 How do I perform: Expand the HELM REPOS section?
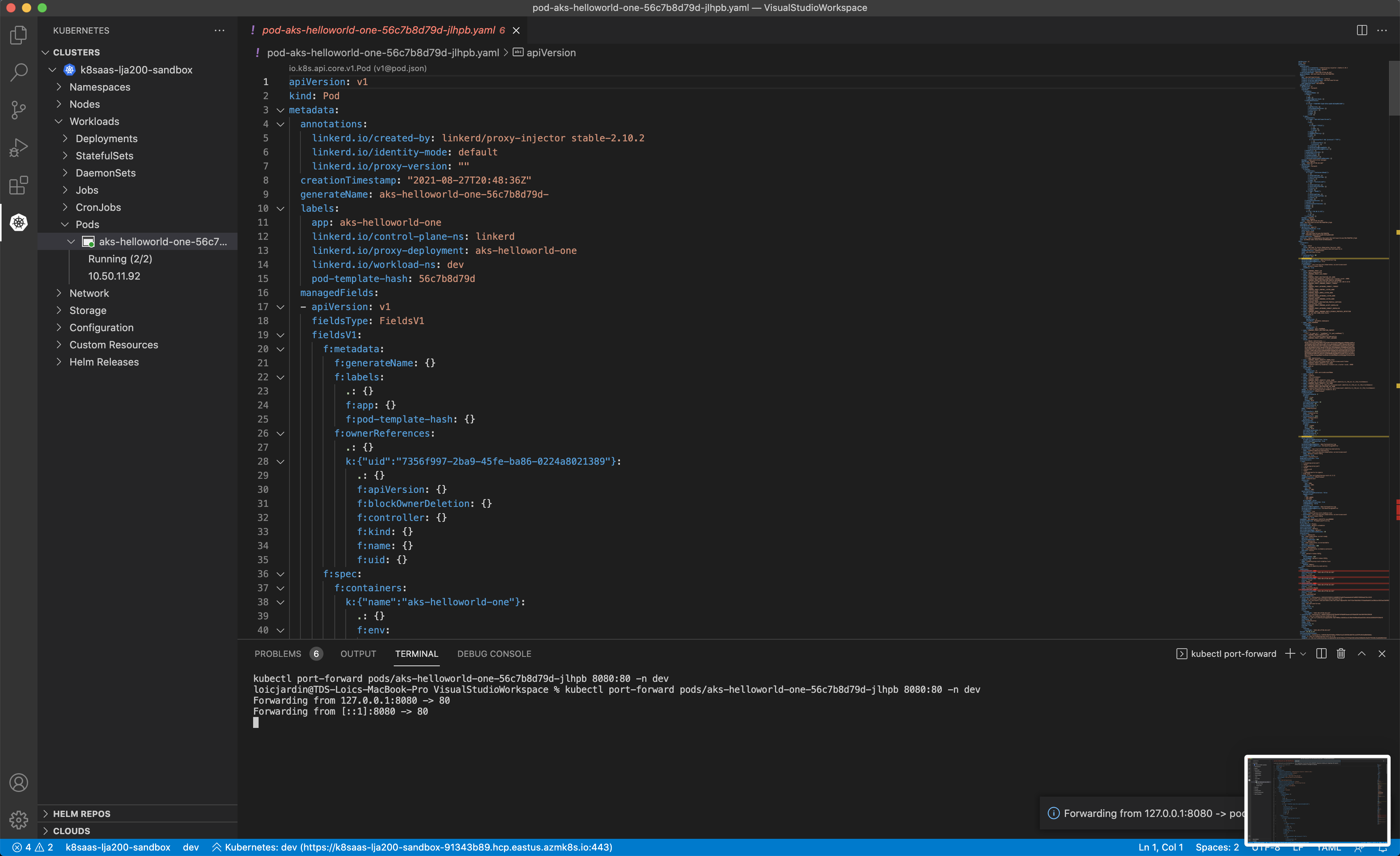(45, 814)
